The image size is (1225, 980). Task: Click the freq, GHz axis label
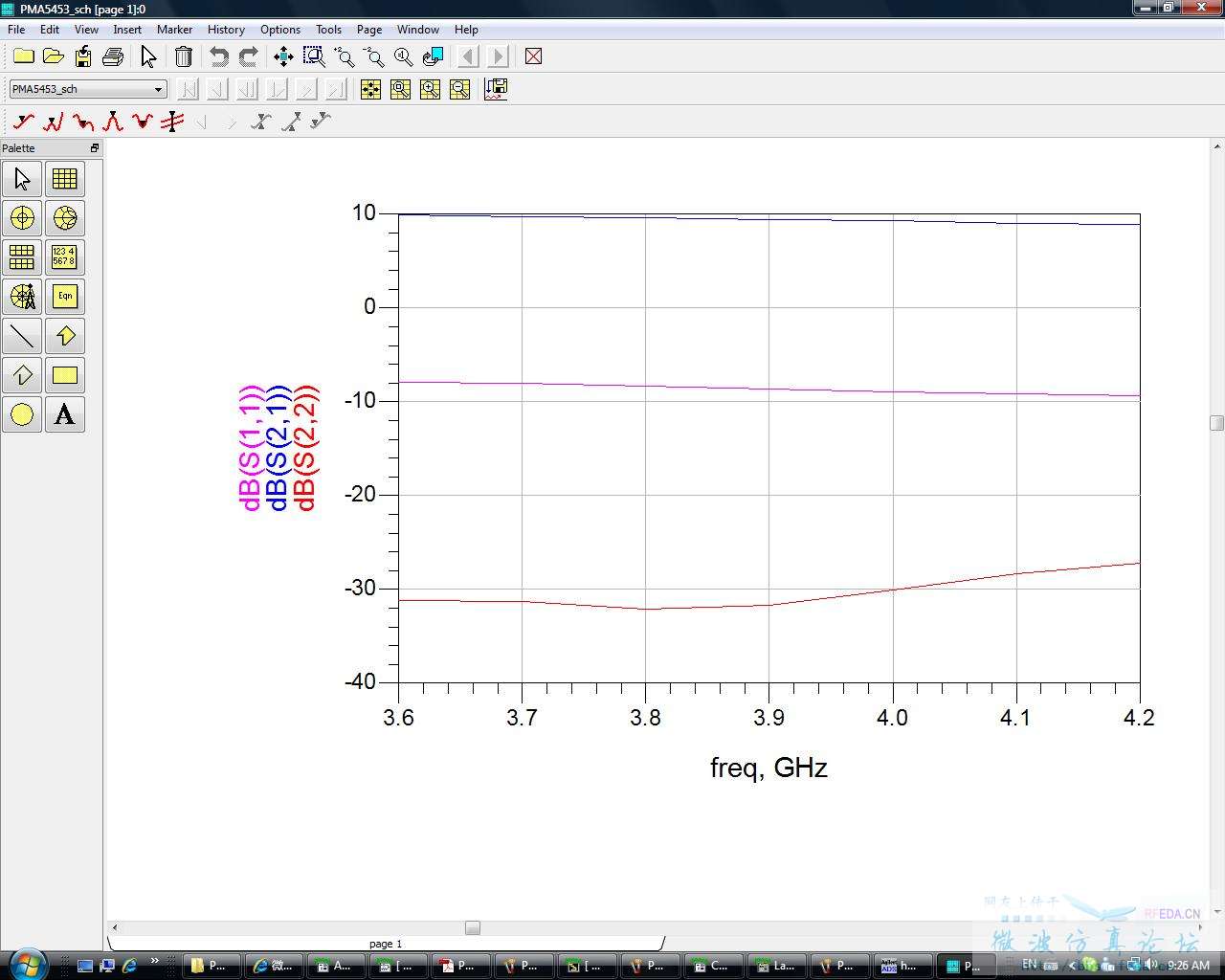coord(768,768)
